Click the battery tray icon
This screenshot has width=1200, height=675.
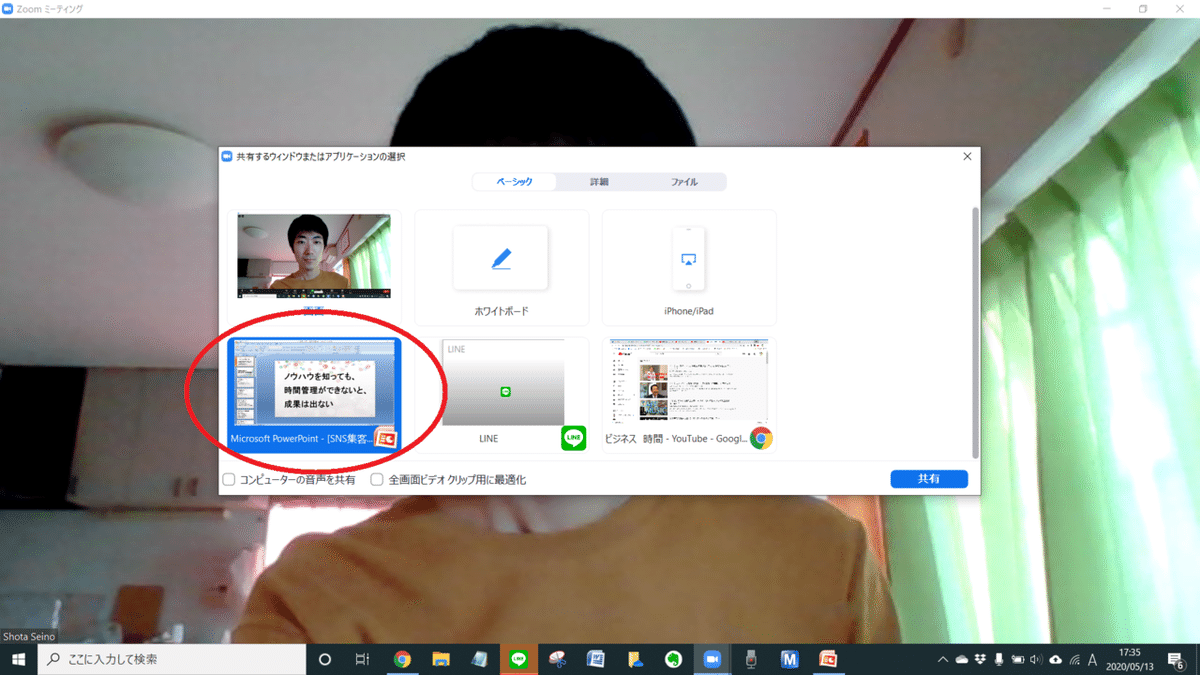coord(1017,660)
